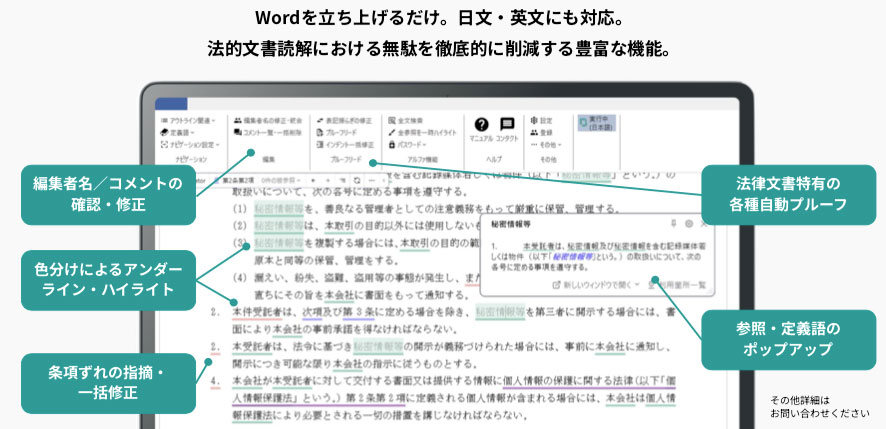Click highlighted 秘密情報等 in item (1)

[279, 210]
